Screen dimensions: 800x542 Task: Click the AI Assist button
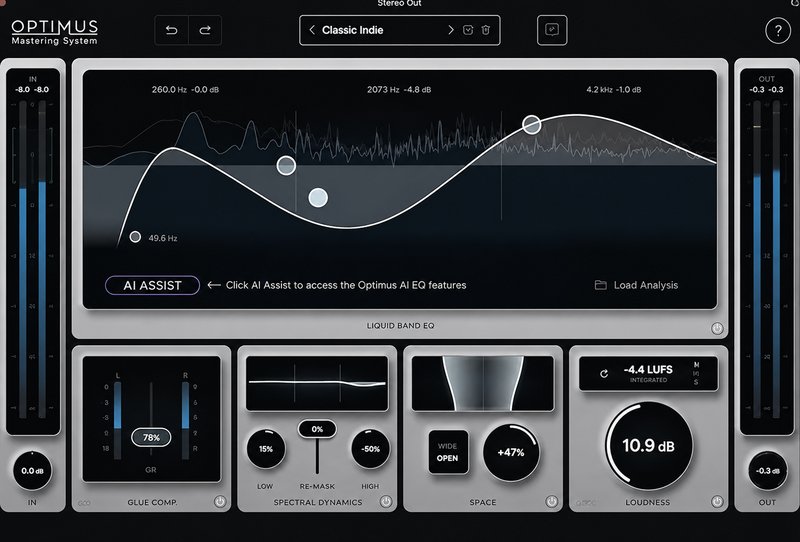(152, 285)
